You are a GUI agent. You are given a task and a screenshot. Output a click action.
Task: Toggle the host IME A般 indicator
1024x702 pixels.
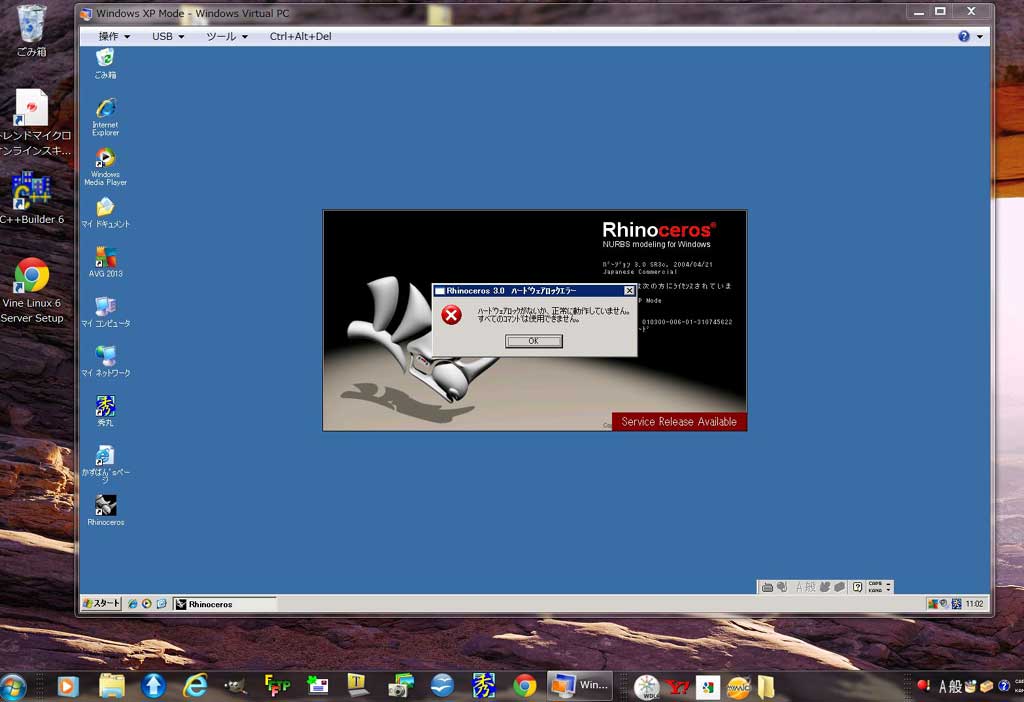(x=950, y=686)
